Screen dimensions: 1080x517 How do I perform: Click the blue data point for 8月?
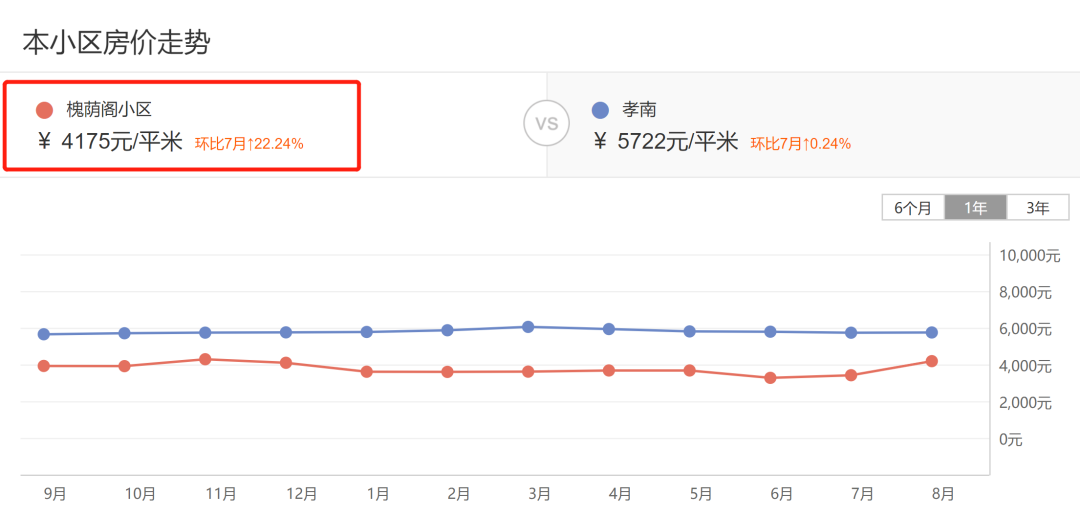[x=931, y=332]
